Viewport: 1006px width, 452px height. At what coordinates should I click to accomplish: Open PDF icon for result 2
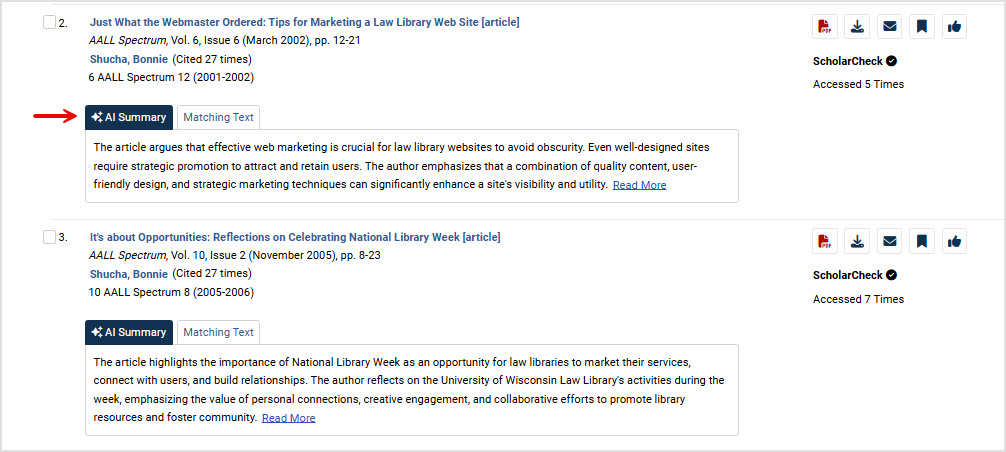(x=825, y=27)
